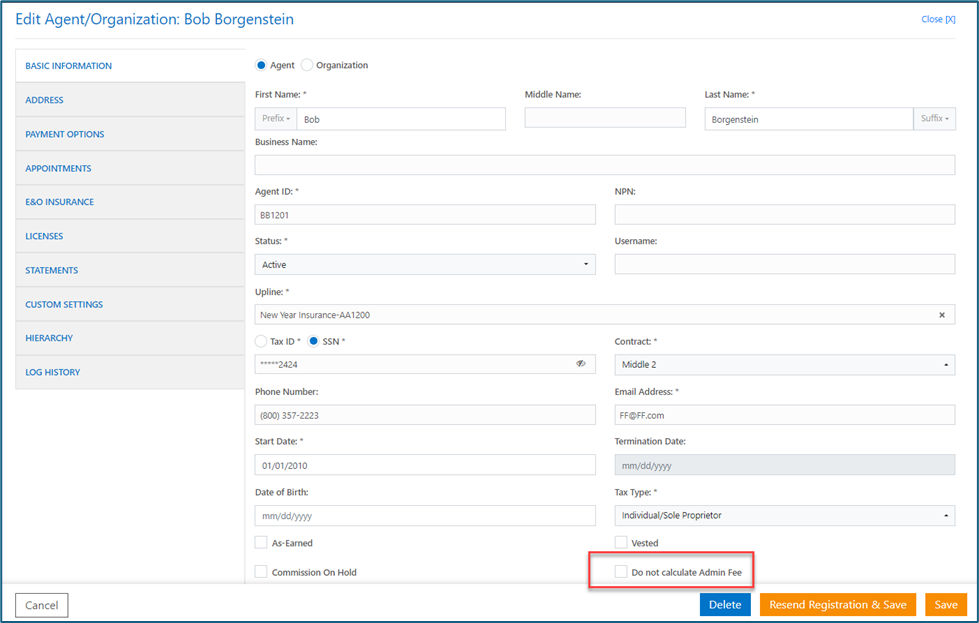Choose the SSN radio option
The image size is (979, 623).
(313, 341)
